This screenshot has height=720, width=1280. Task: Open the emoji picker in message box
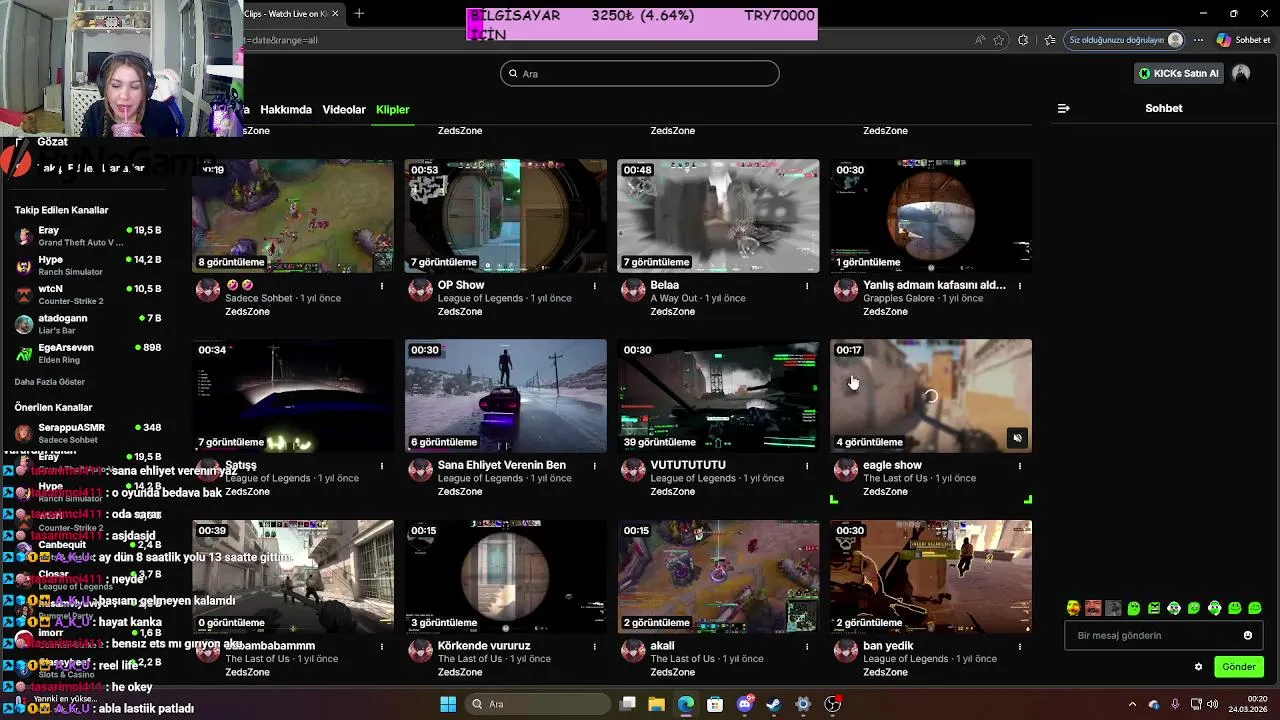click(1248, 635)
